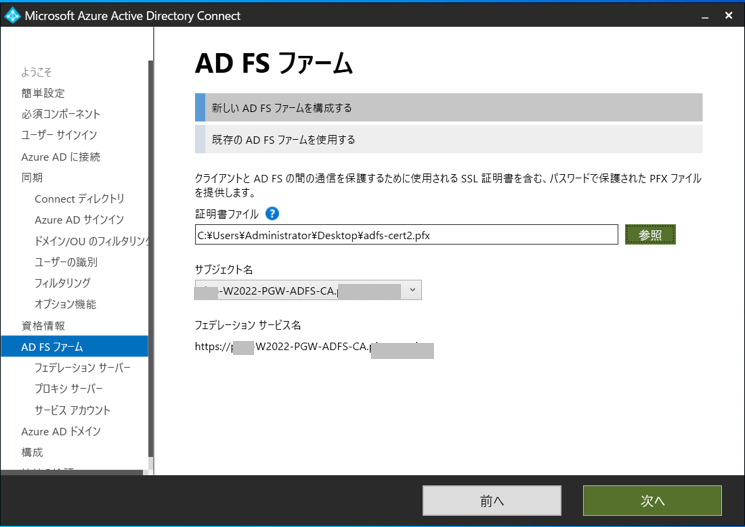This screenshot has width=745, height=527.
Task: Click the sidebar vertical scrollbar
Action: (x=151, y=259)
